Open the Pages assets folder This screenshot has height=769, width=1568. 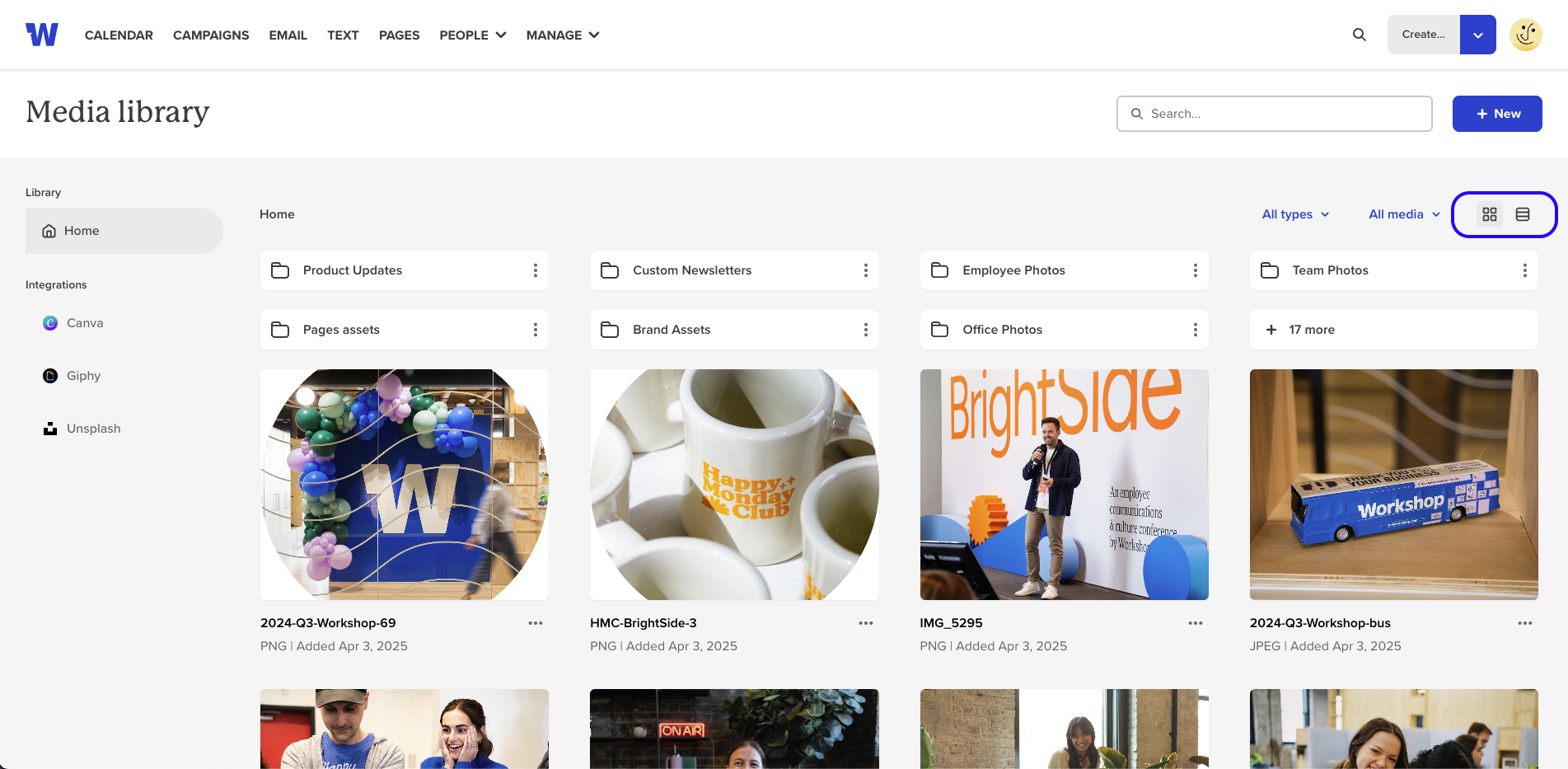point(405,330)
